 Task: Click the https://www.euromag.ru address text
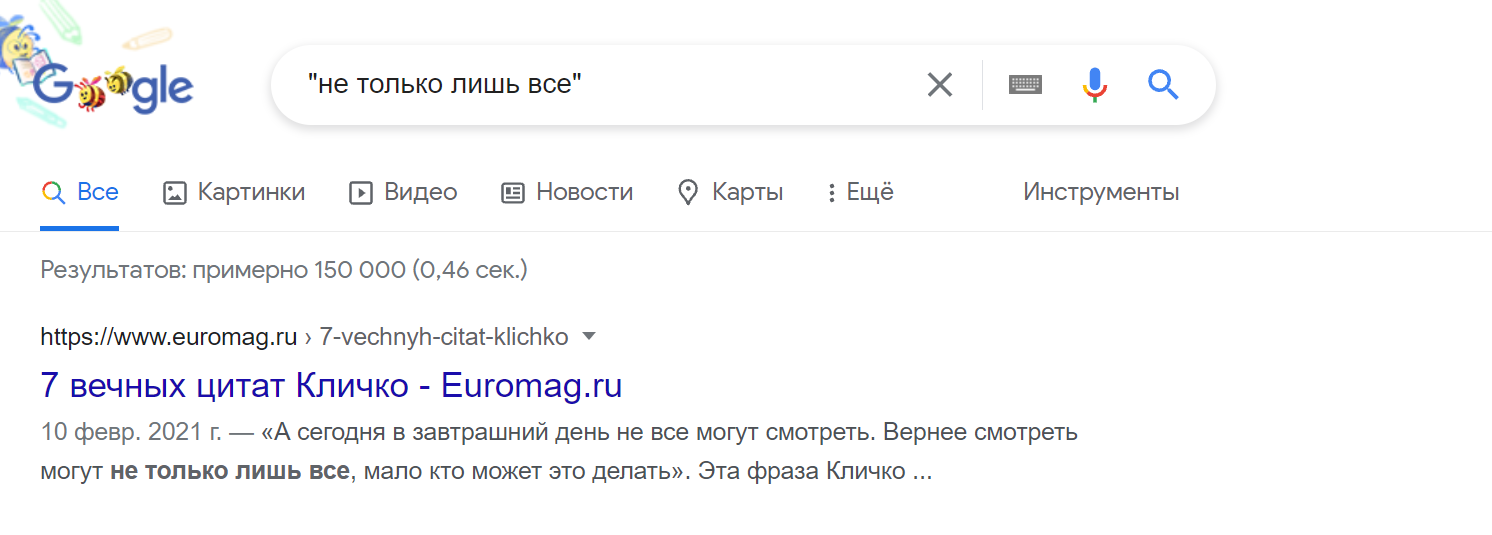coord(168,338)
